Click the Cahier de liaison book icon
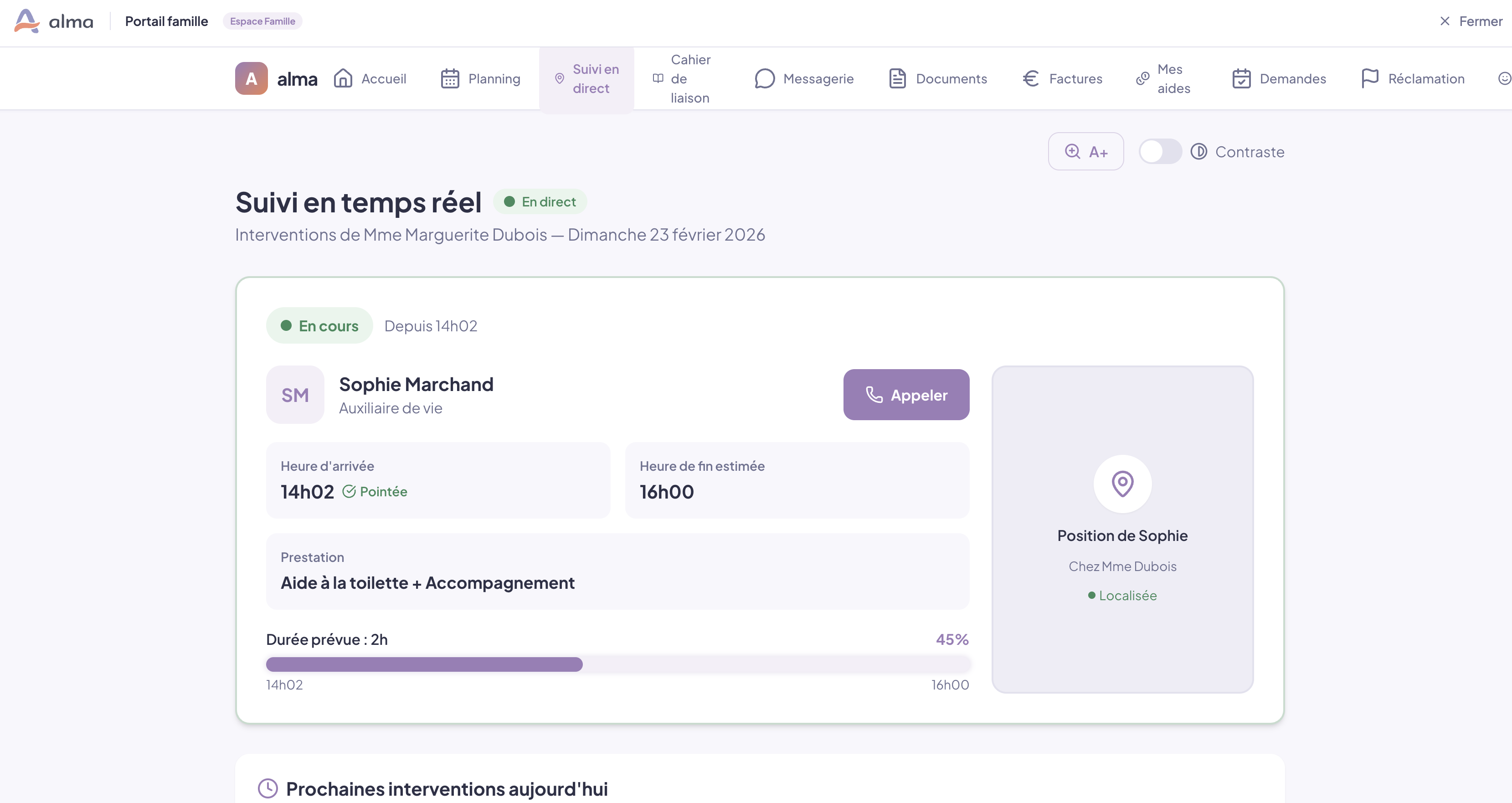This screenshot has height=803, width=1512. [658, 78]
